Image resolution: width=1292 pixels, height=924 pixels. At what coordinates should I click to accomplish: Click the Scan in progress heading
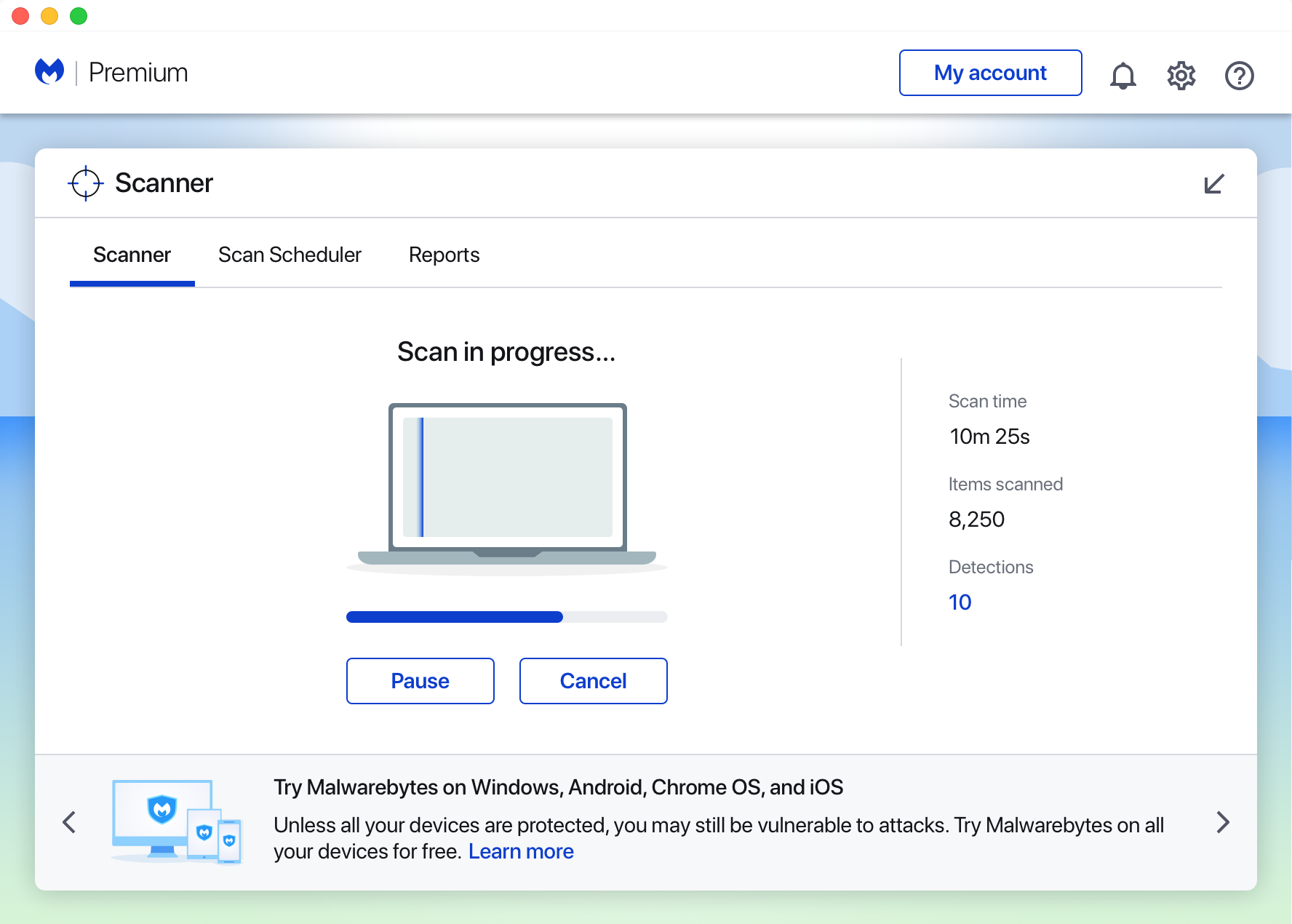pos(506,352)
